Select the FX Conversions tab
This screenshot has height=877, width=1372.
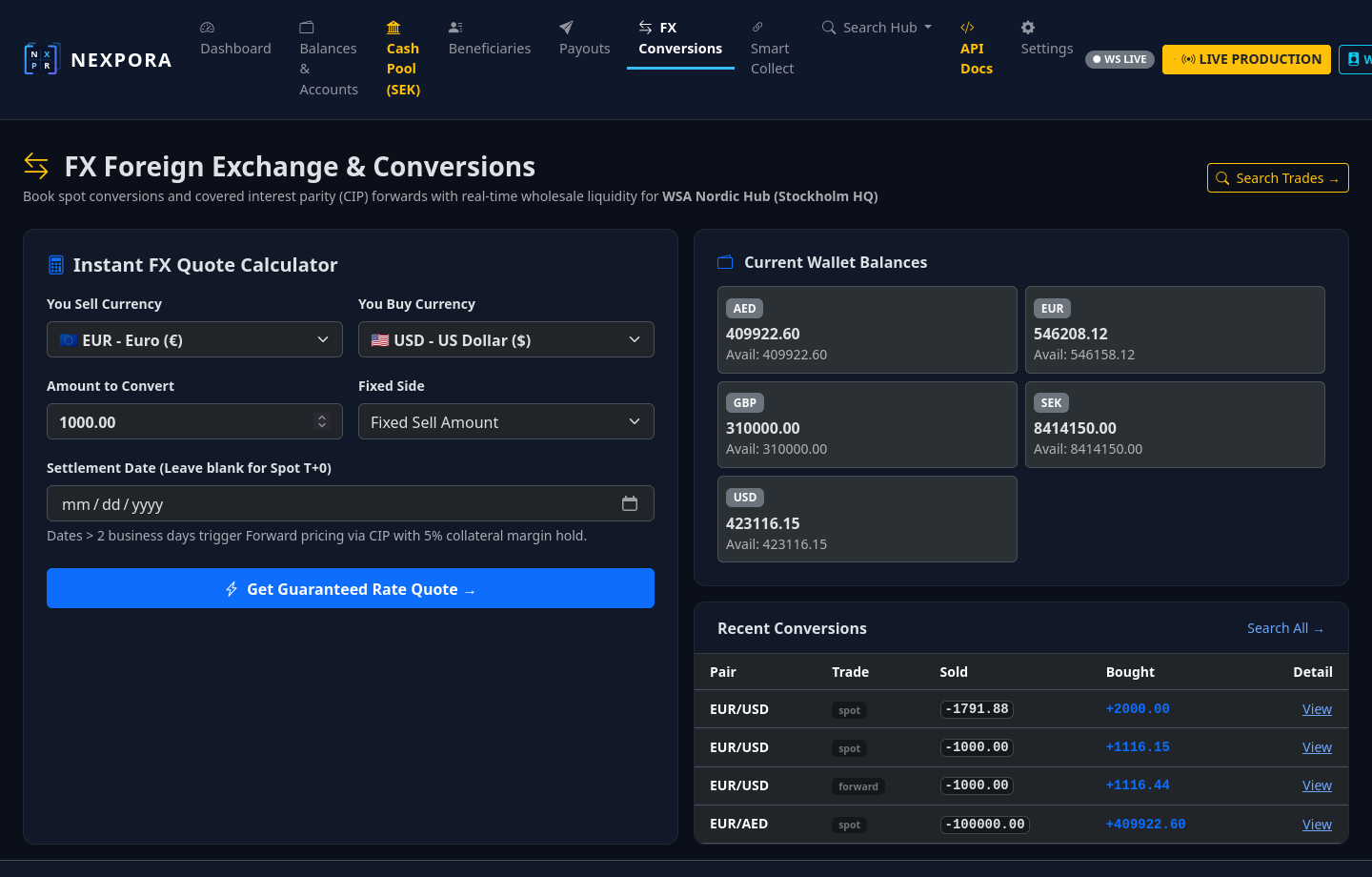[680, 39]
